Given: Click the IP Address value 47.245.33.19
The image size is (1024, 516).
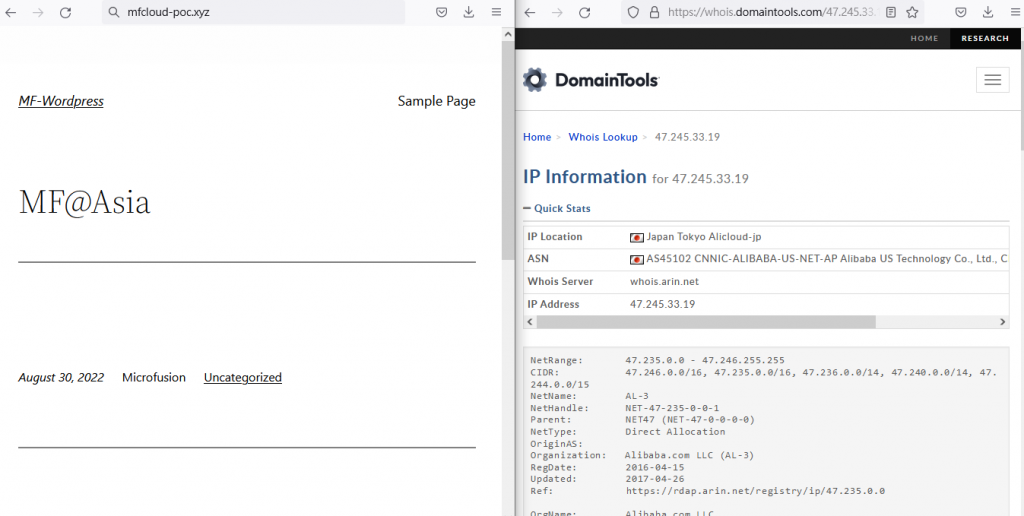Looking at the screenshot, I should [x=662, y=304].
